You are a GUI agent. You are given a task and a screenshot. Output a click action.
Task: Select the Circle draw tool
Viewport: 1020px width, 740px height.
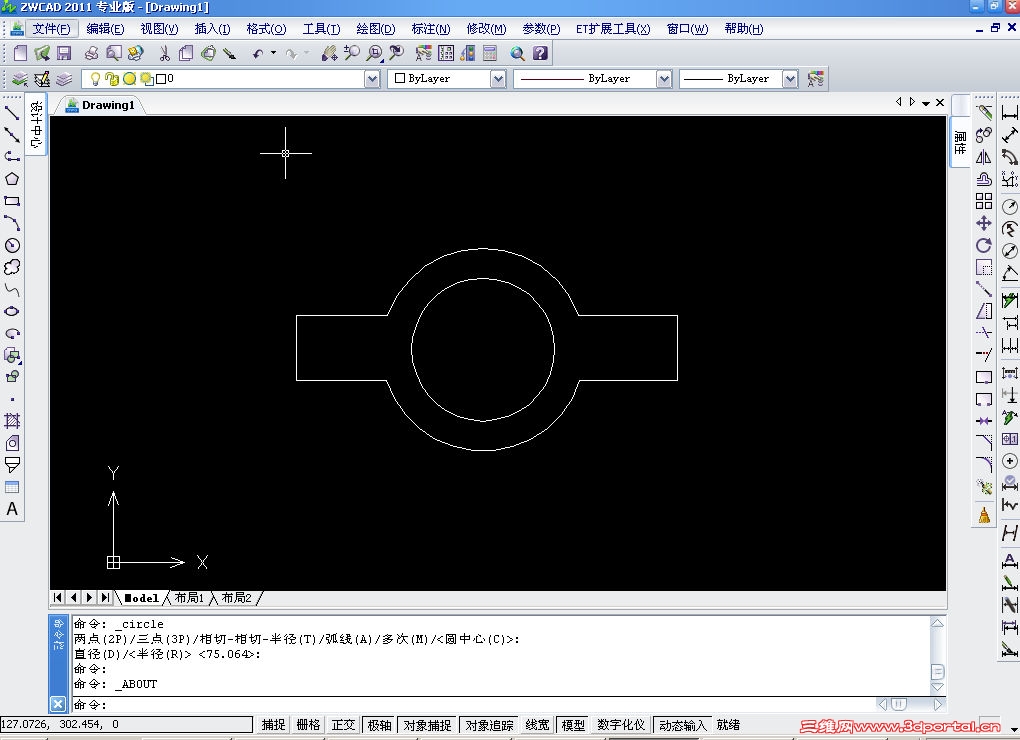click(x=12, y=245)
